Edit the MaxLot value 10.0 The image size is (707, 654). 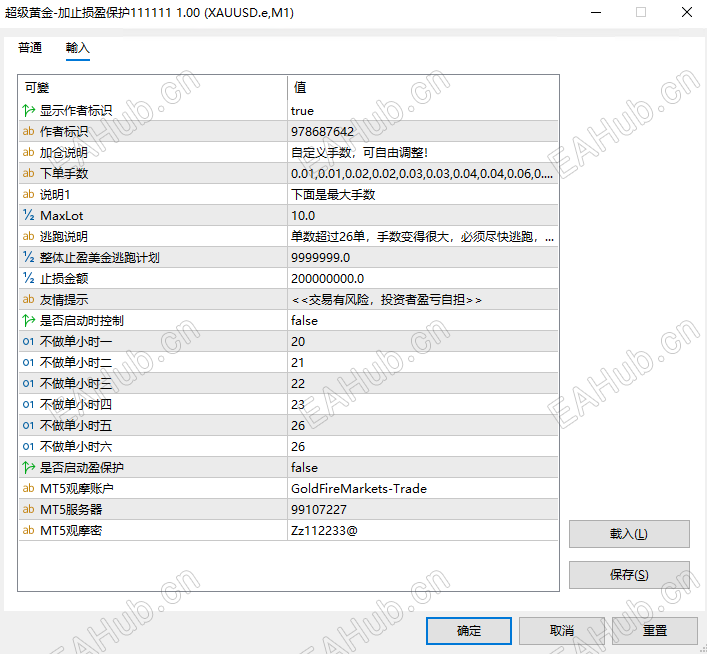click(x=422, y=215)
